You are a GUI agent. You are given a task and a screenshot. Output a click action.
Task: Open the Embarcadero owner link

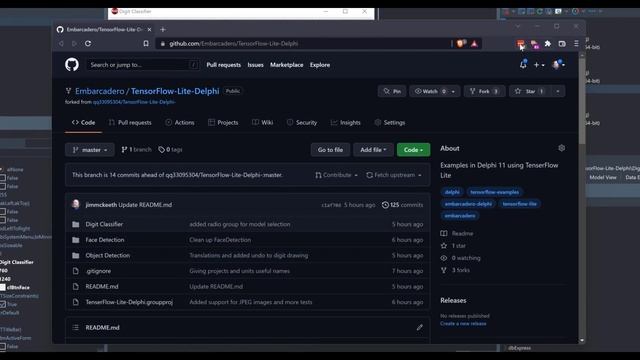click(x=100, y=91)
